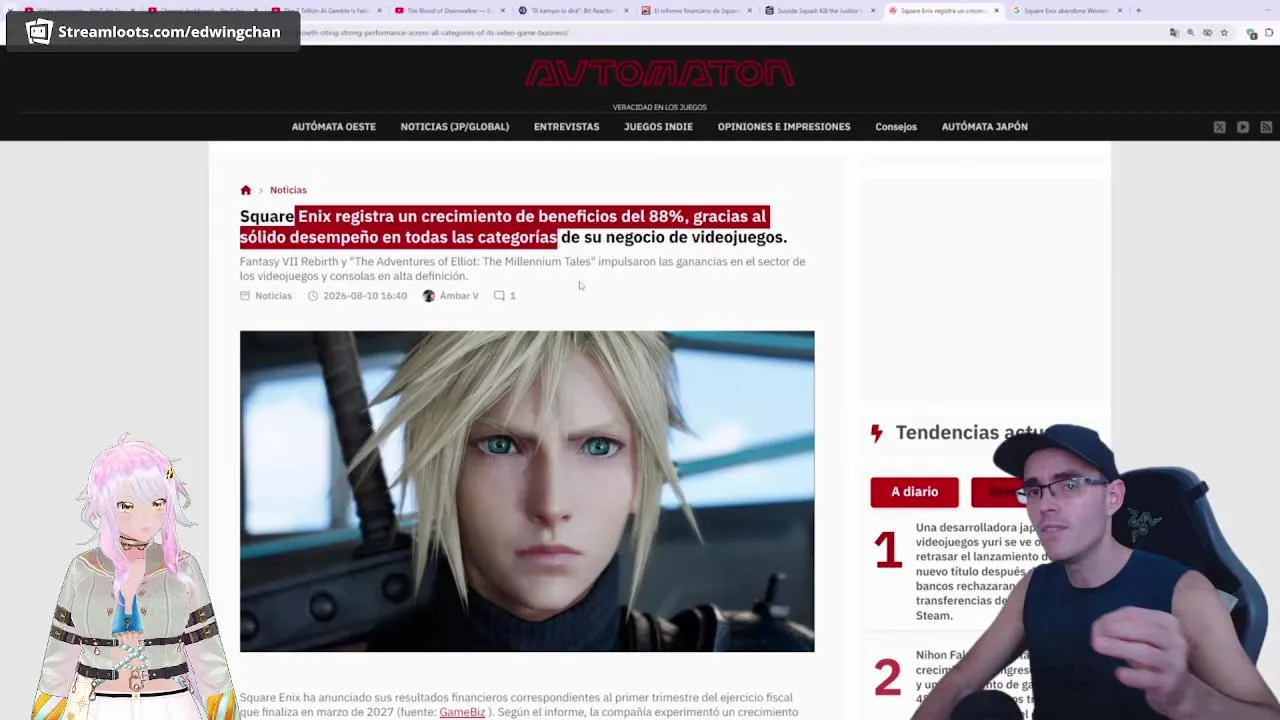Open the AUTOMATON site logo
The height and width of the screenshot is (720, 1280).
659,73
